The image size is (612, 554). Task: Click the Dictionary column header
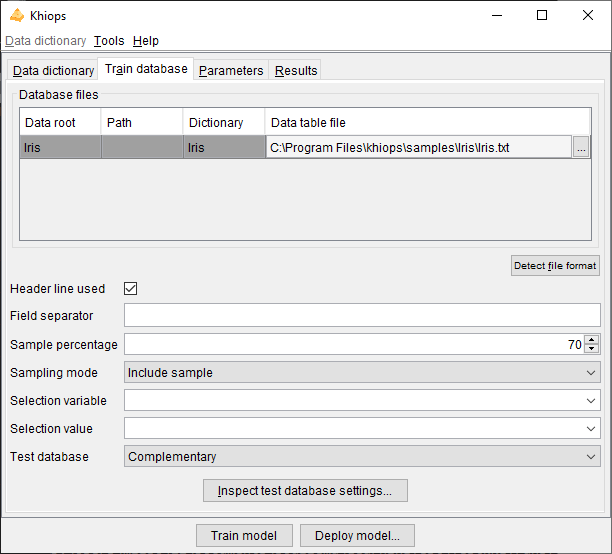(x=224, y=123)
